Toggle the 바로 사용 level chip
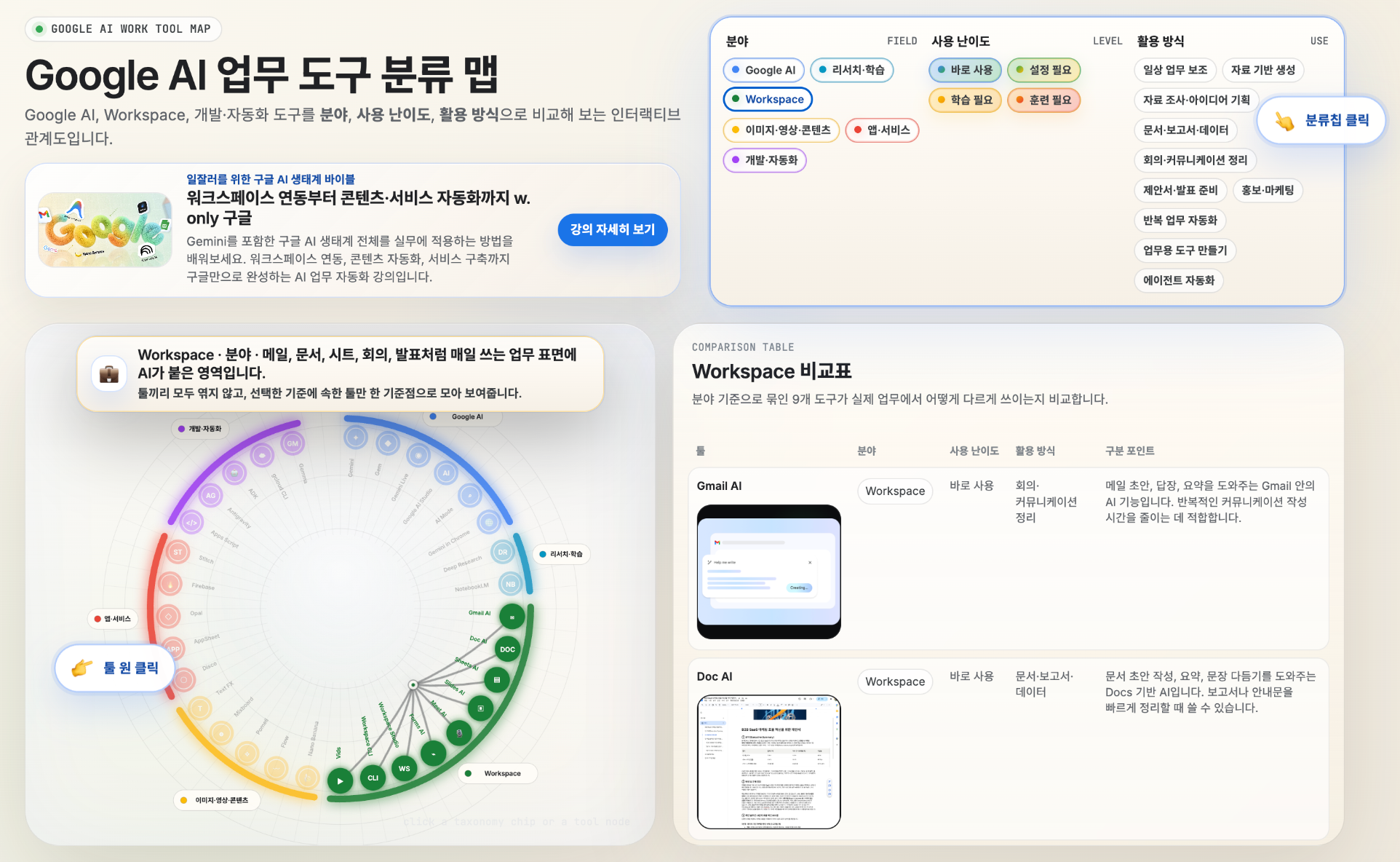The width and height of the screenshot is (1400, 862). 965,70
